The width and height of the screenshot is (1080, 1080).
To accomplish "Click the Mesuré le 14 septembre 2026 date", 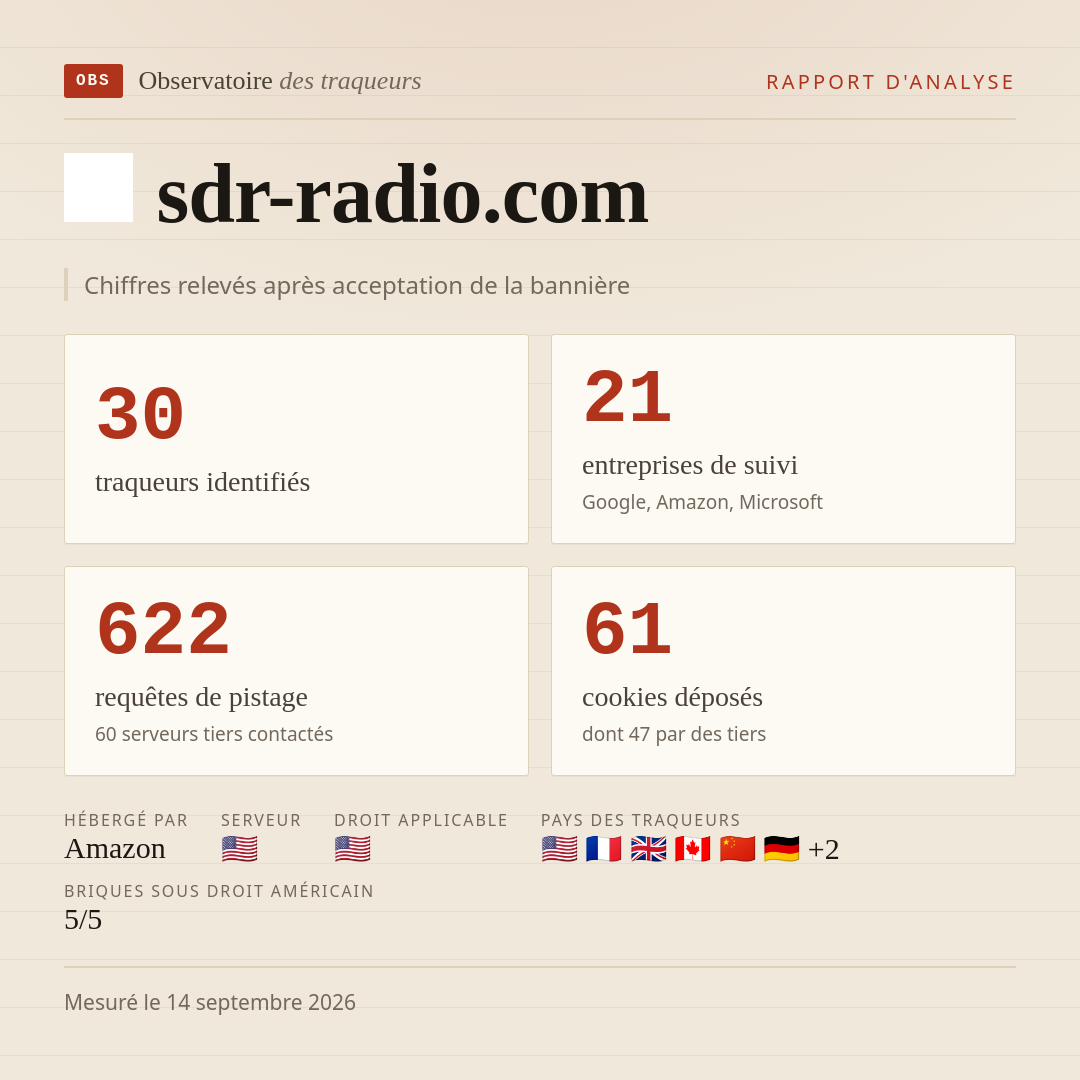I will 210,1002.
